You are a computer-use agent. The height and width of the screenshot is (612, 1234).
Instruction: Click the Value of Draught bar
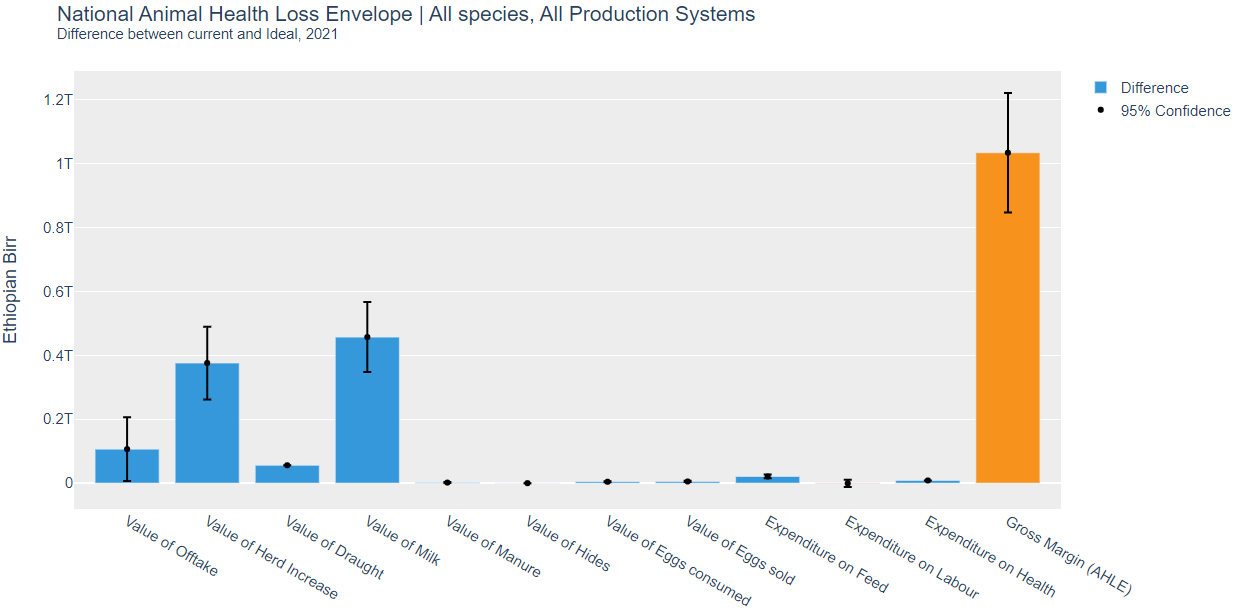point(287,474)
